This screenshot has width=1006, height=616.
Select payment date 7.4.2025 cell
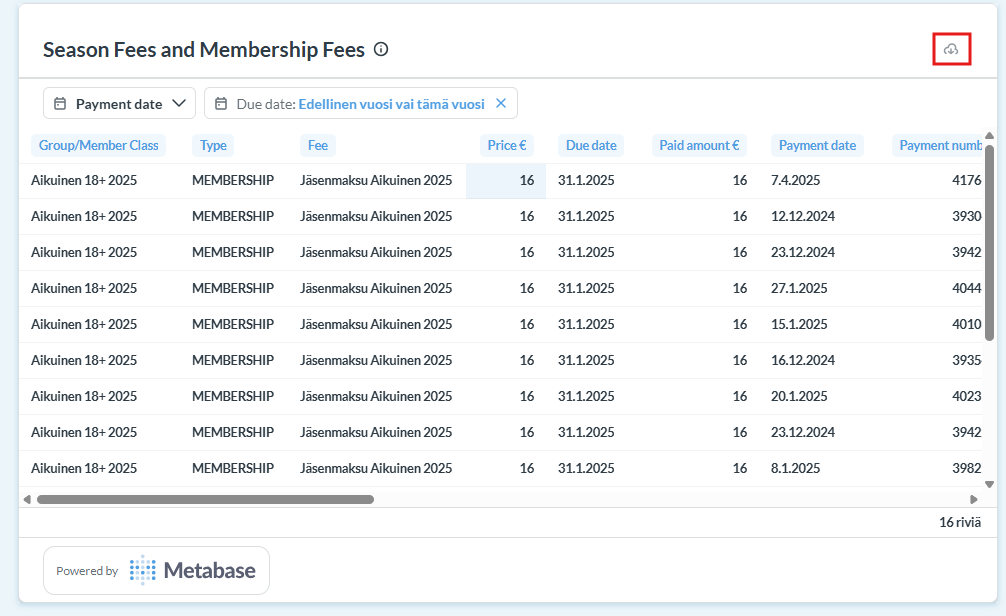796,180
